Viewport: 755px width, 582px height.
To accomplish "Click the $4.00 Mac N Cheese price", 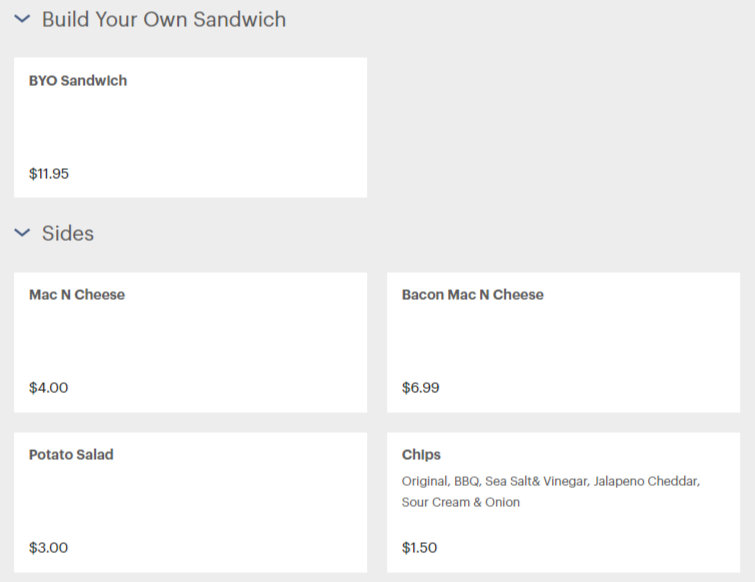I will click(x=49, y=388).
